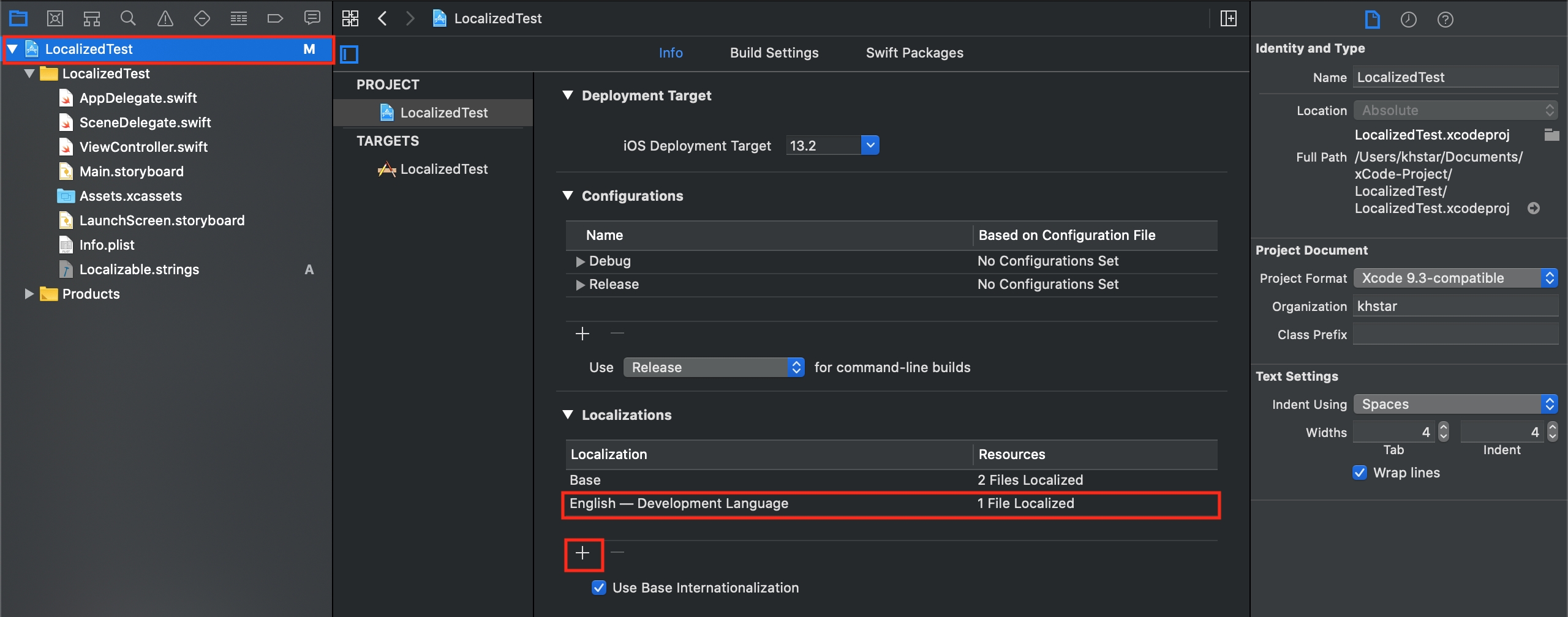Open LaunchScreen.storyboard file
Image resolution: width=1568 pixels, height=617 pixels.
[162, 220]
